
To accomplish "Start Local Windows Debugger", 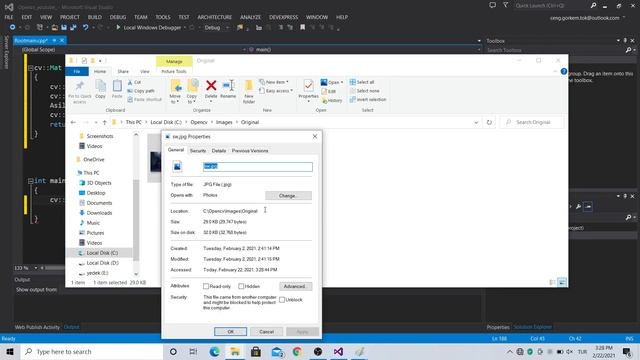I will click(148, 27).
